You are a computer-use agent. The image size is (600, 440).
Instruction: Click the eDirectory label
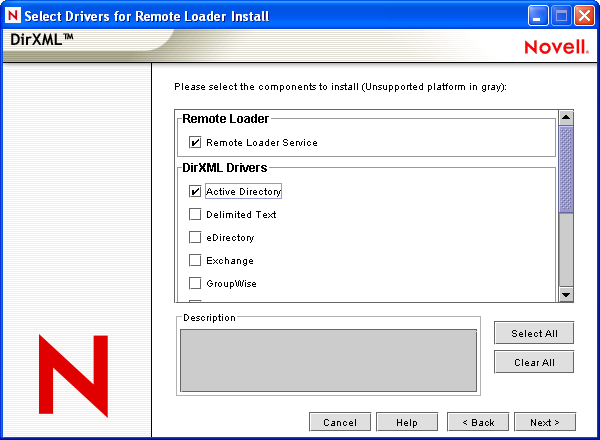[x=230, y=238]
